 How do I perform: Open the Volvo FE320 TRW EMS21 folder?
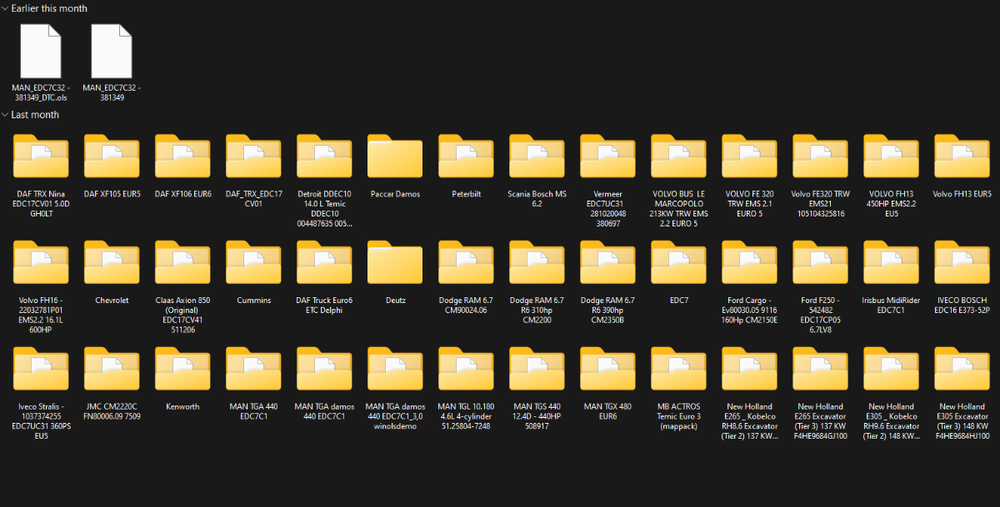point(820,156)
